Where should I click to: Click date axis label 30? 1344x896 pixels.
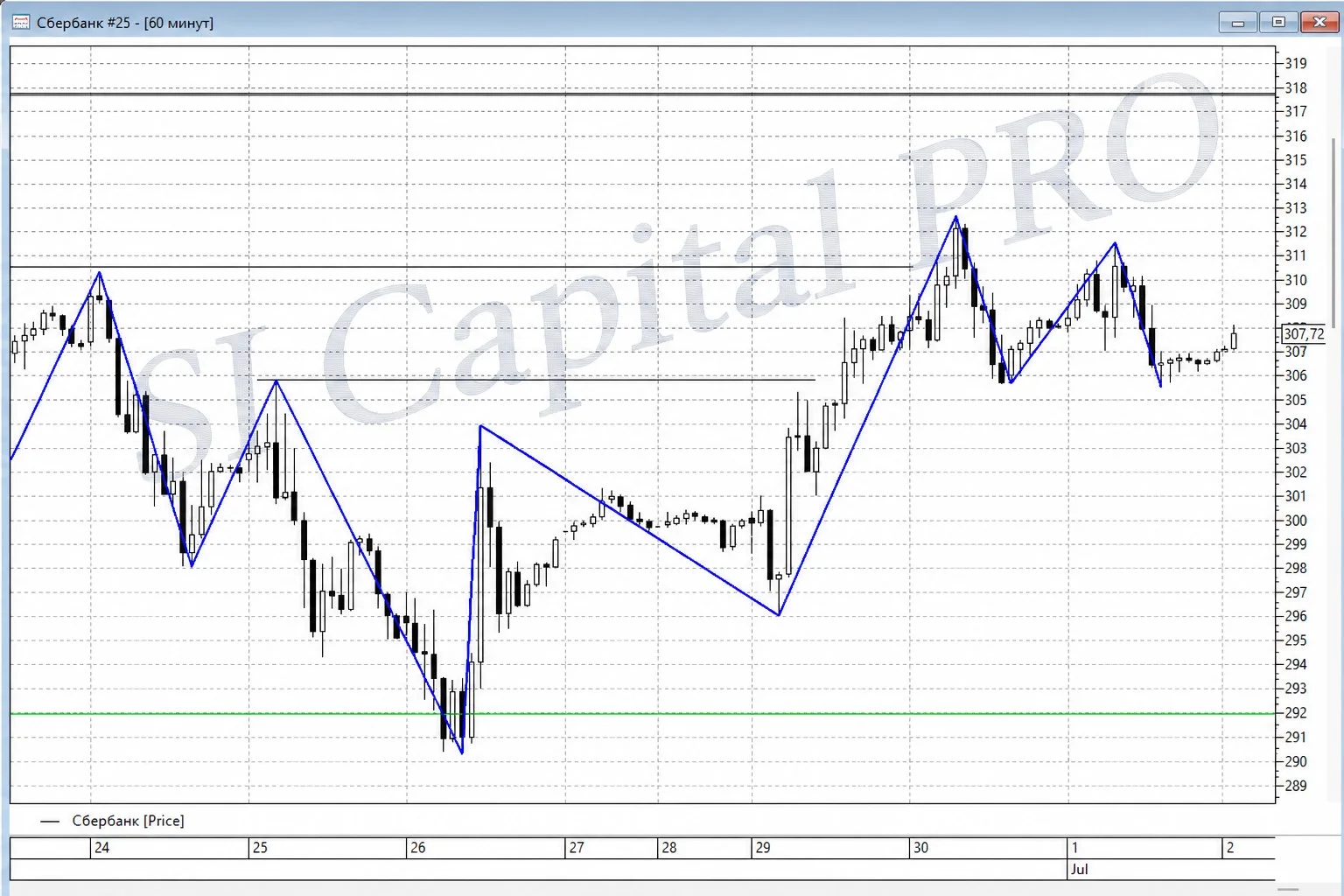920,848
